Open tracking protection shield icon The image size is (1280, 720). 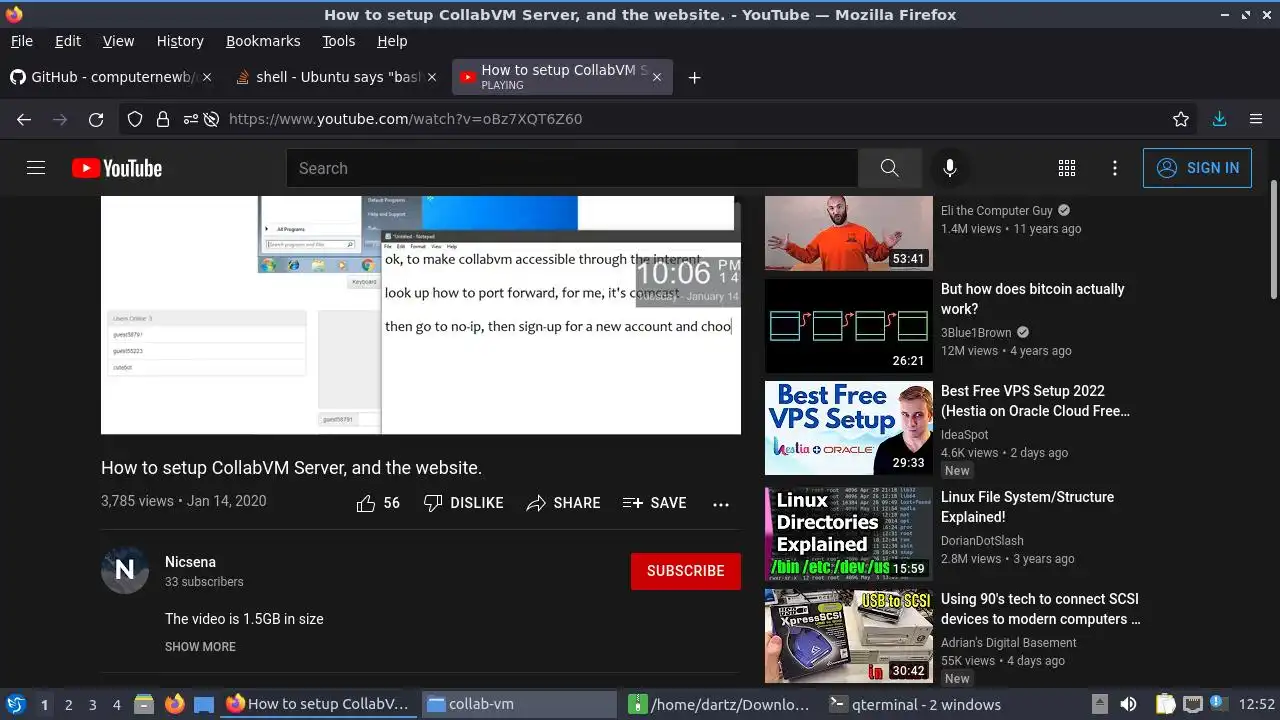point(135,119)
